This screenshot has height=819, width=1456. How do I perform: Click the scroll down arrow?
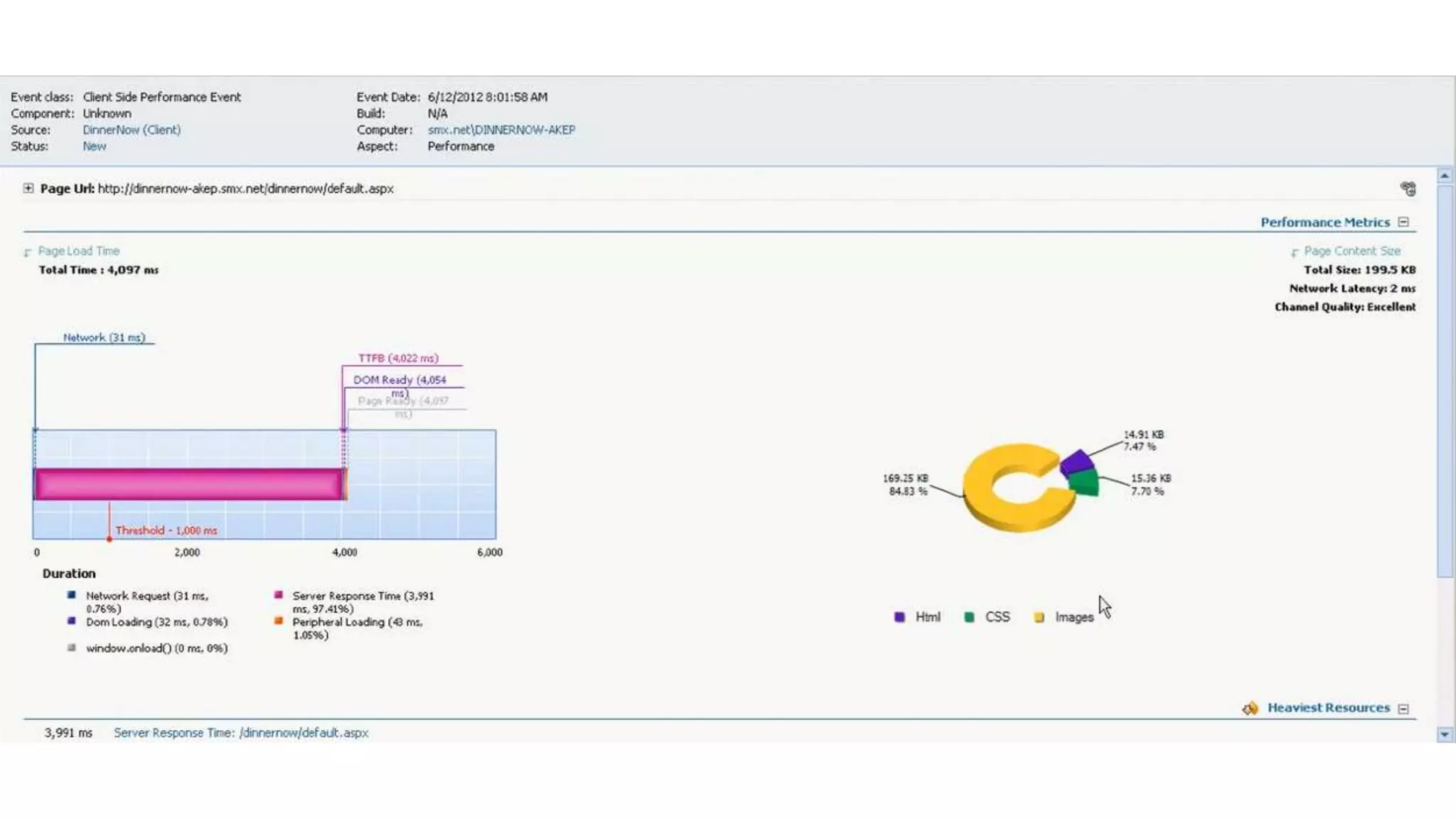(1445, 734)
